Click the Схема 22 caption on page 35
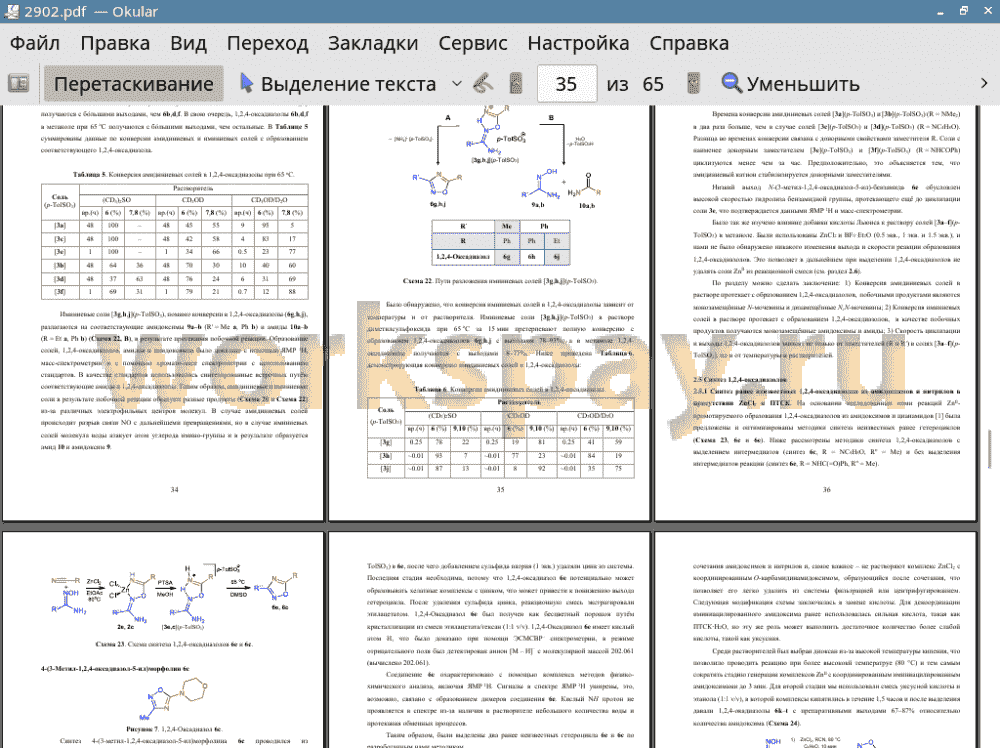Image resolution: width=1000 pixels, height=748 pixels. click(500, 281)
